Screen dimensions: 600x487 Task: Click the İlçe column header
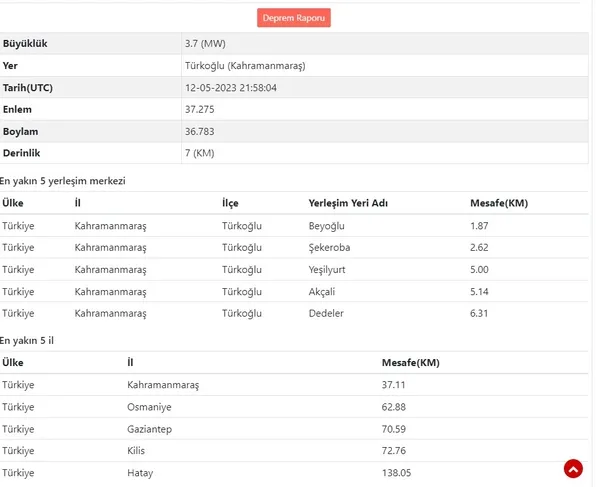click(x=230, y=203)
